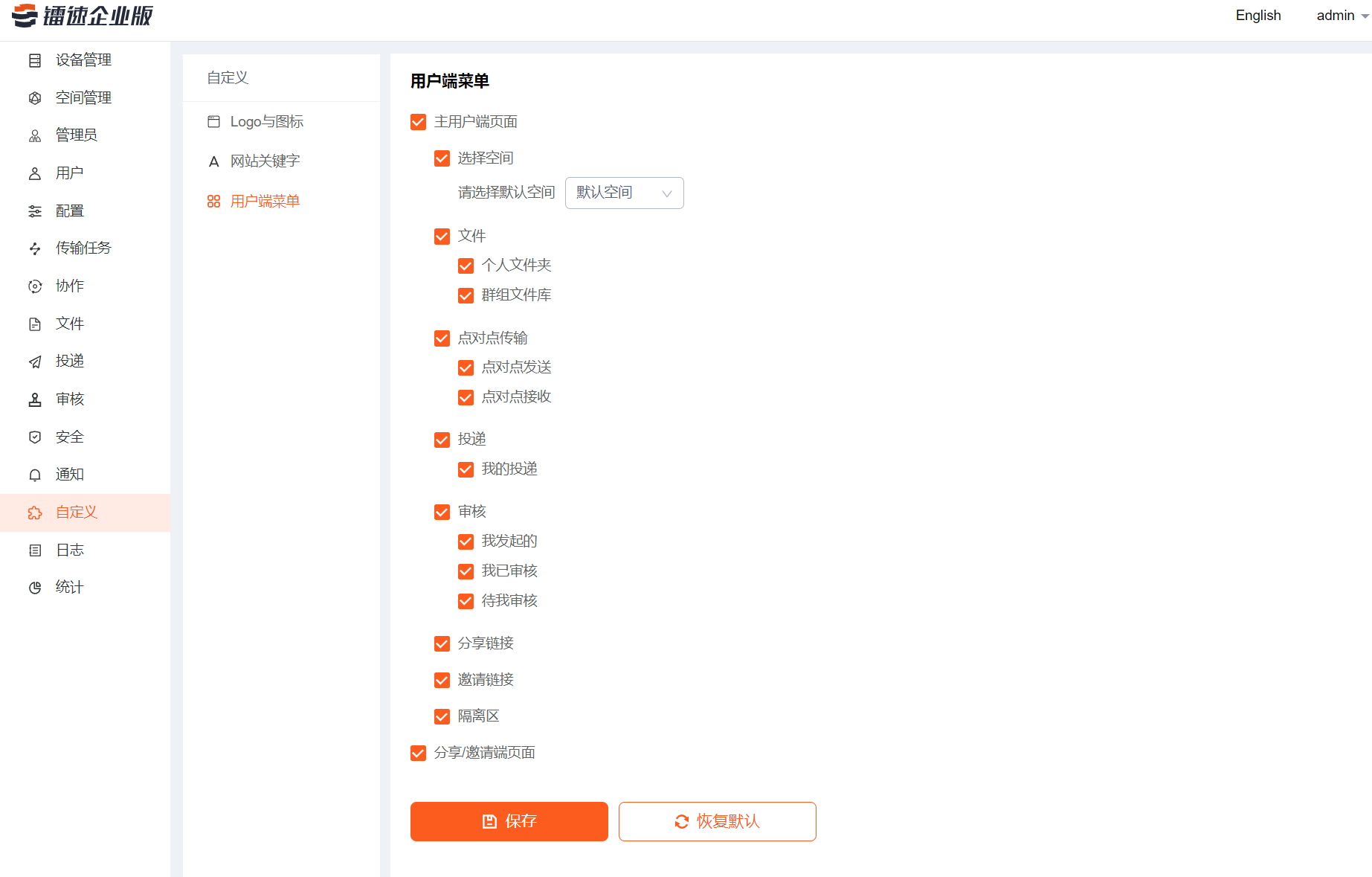The image size is (1372, 877).
Task: Uncheck the 主用户端页面 checkbox
Action: click(x=418, y=122)
